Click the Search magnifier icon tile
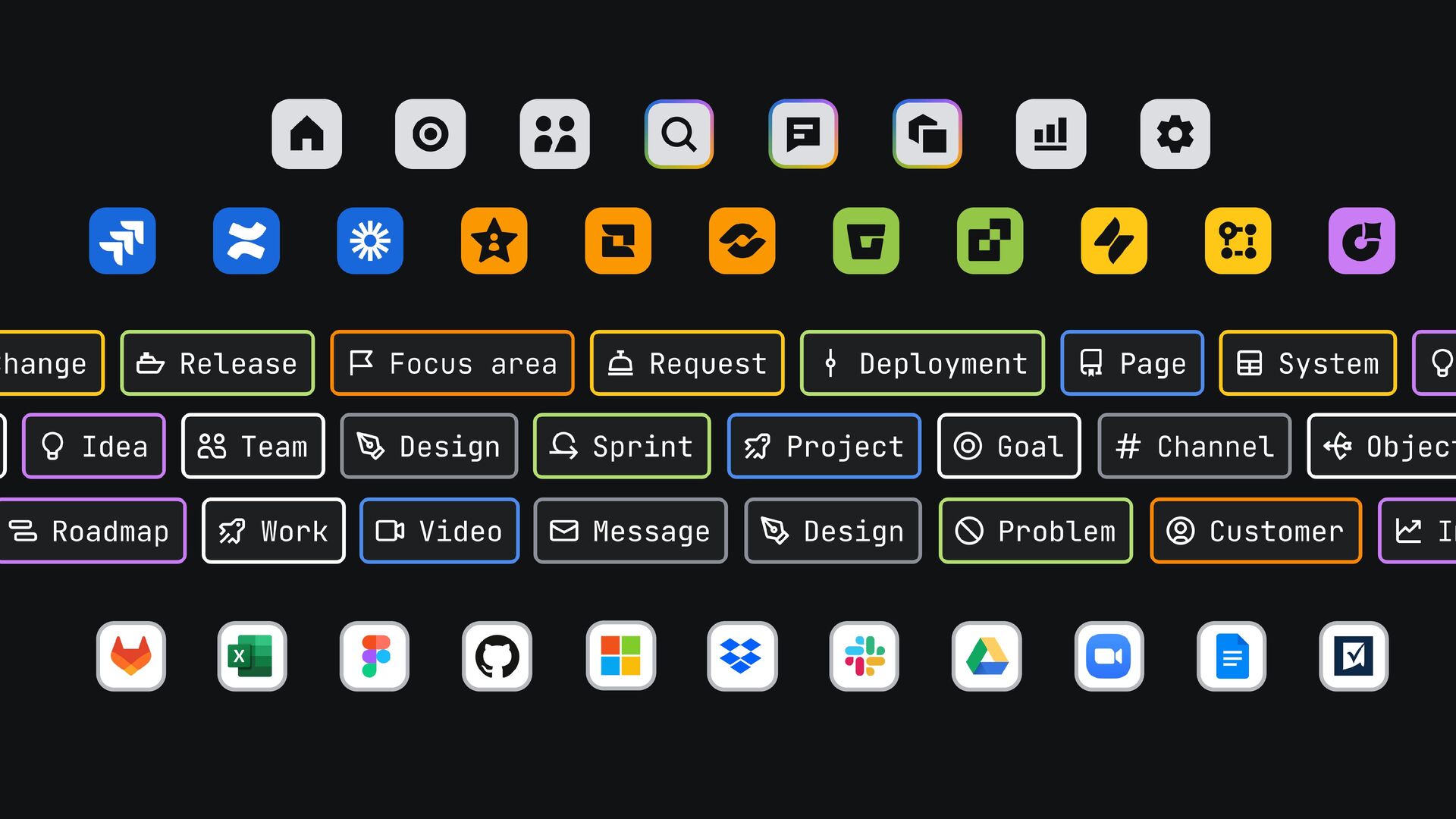The image size is (1456, 819). pyautogui.click(x=679, y=134)
